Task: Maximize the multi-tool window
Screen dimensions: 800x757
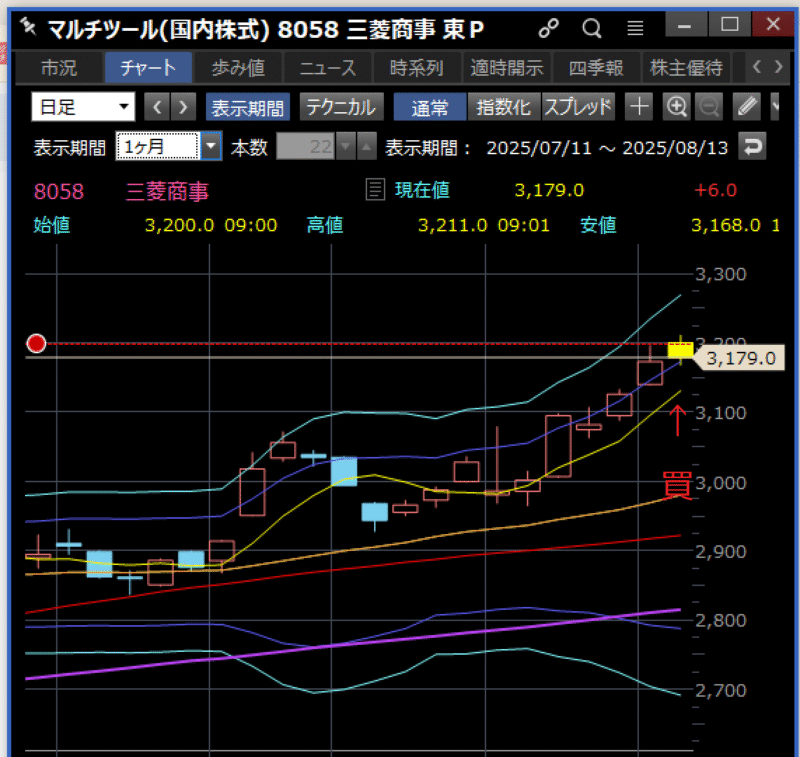Action: [730, 24]
